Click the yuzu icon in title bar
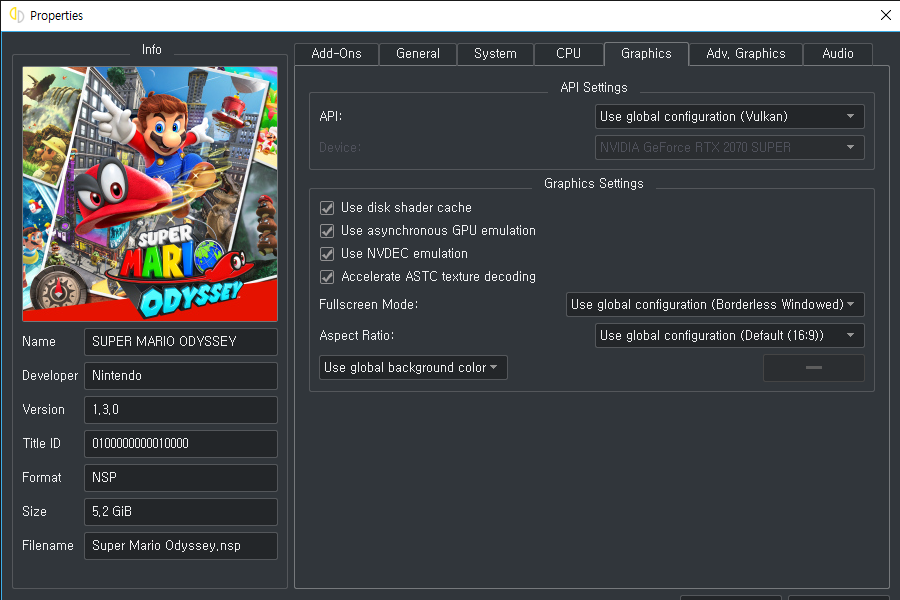 (17, 16)
